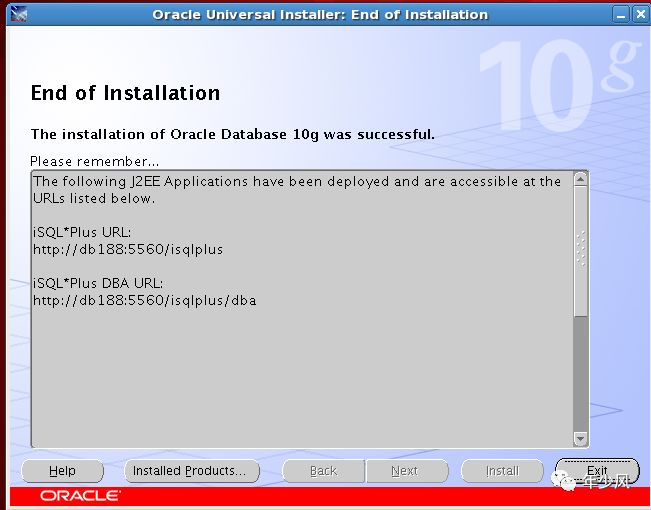Click the J2EE Applications deployed text

coord(297,190)
